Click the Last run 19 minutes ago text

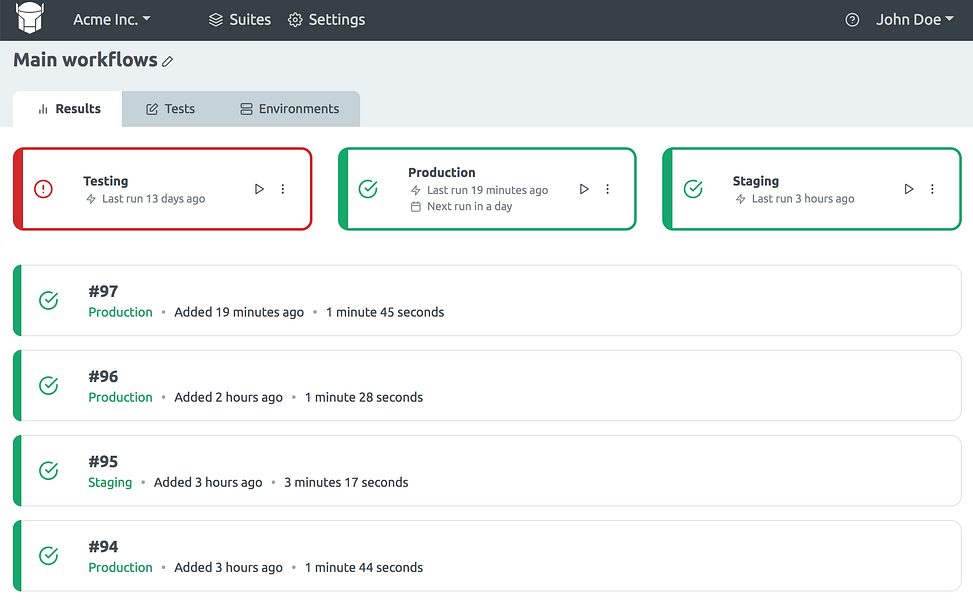(487, 190)
